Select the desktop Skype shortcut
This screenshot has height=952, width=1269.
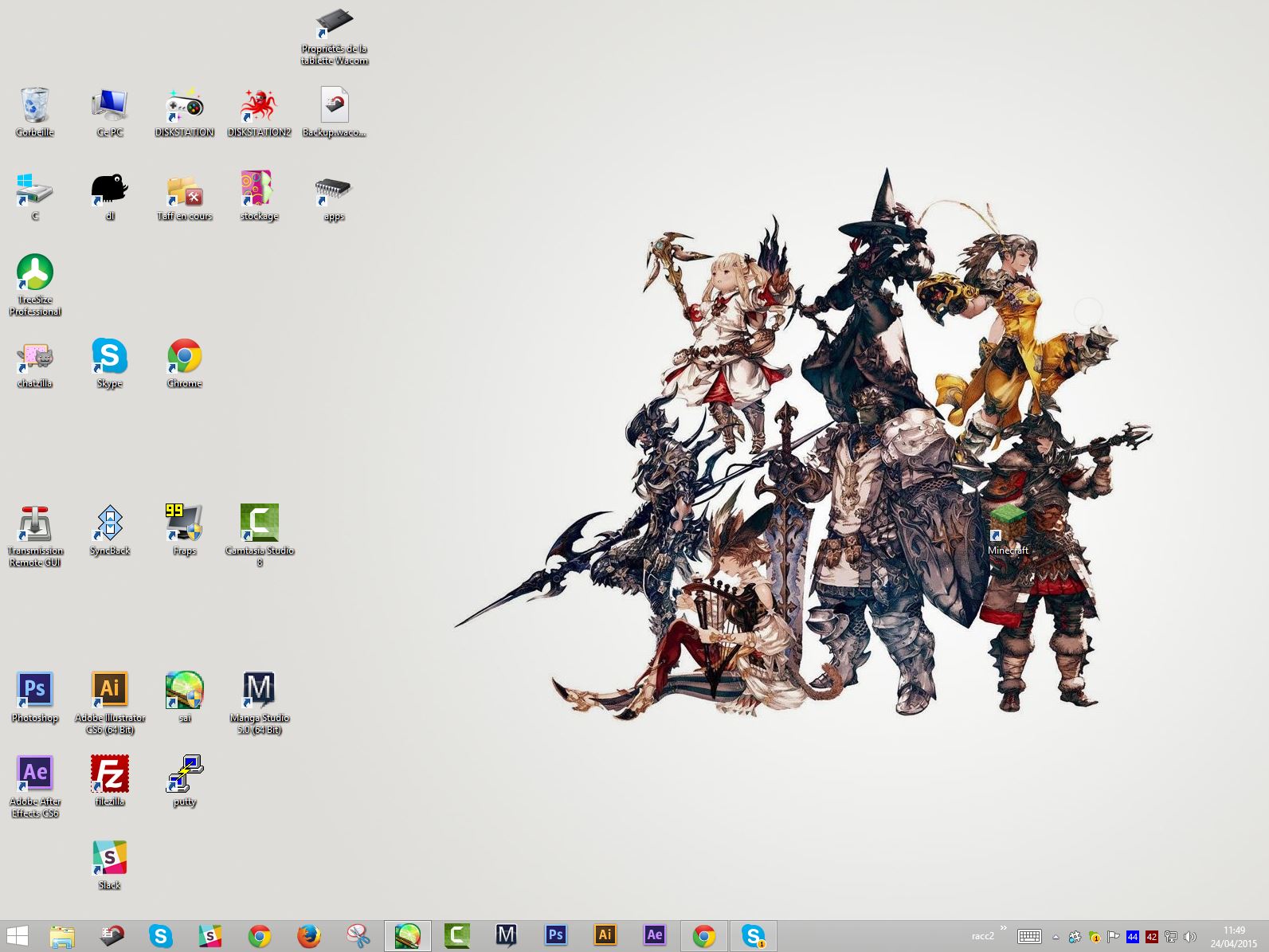pos(109,363)
